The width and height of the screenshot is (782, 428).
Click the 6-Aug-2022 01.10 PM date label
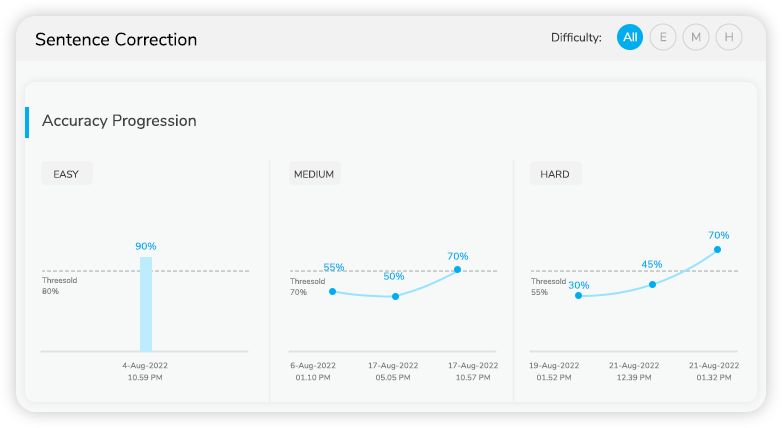(313, 371)
